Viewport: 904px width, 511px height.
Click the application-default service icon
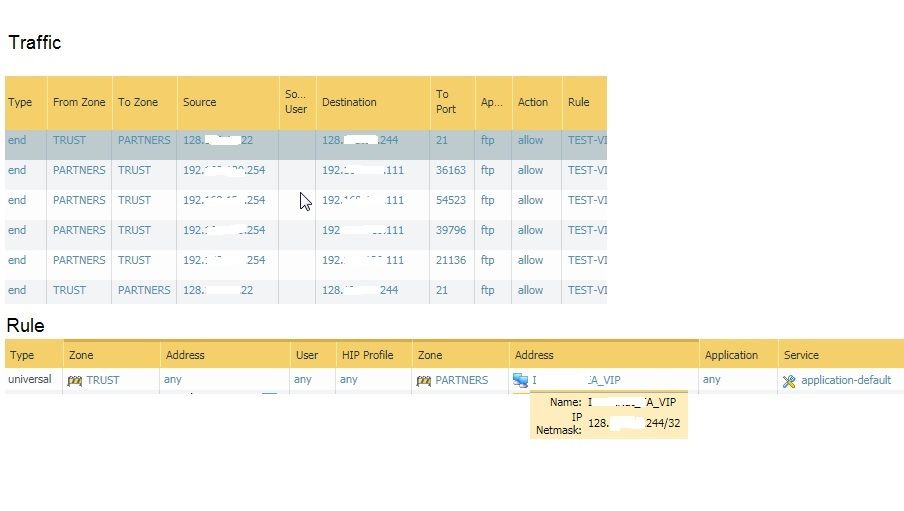[x=789, y=381]
